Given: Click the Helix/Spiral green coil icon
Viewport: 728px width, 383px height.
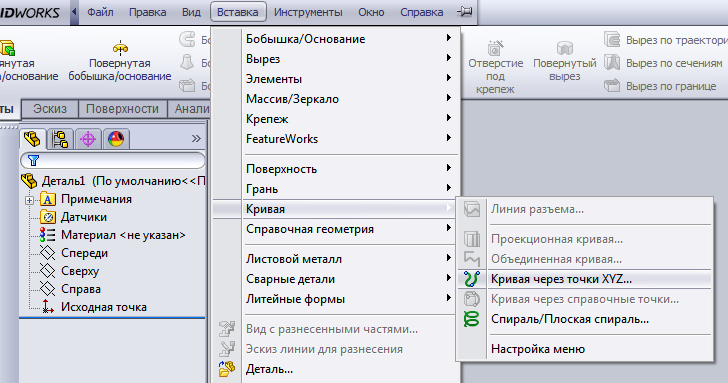Looking at the screenshot, I should (471, 319).
